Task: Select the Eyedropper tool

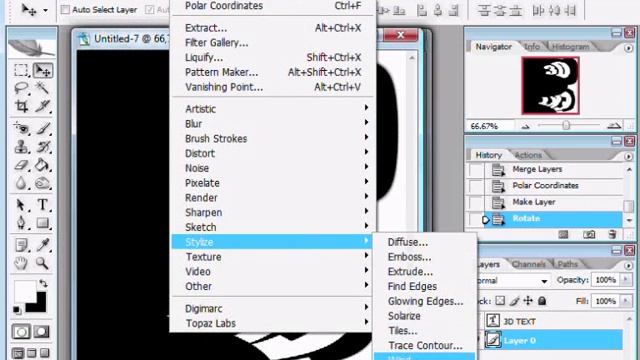Action: [42, 245]
